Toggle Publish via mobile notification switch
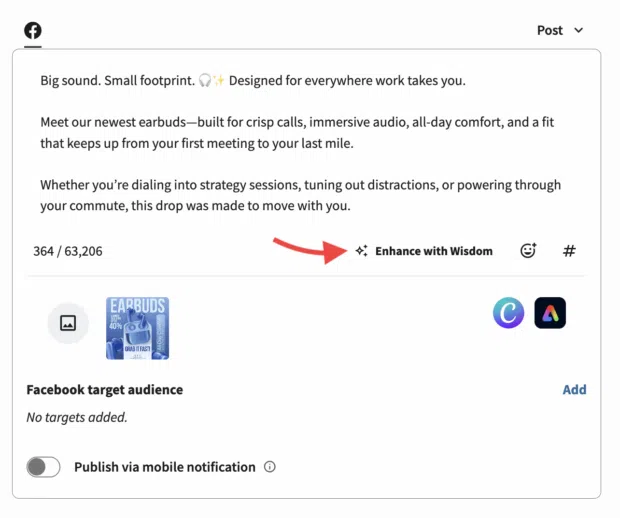620x518 pixels. [43, 467]
